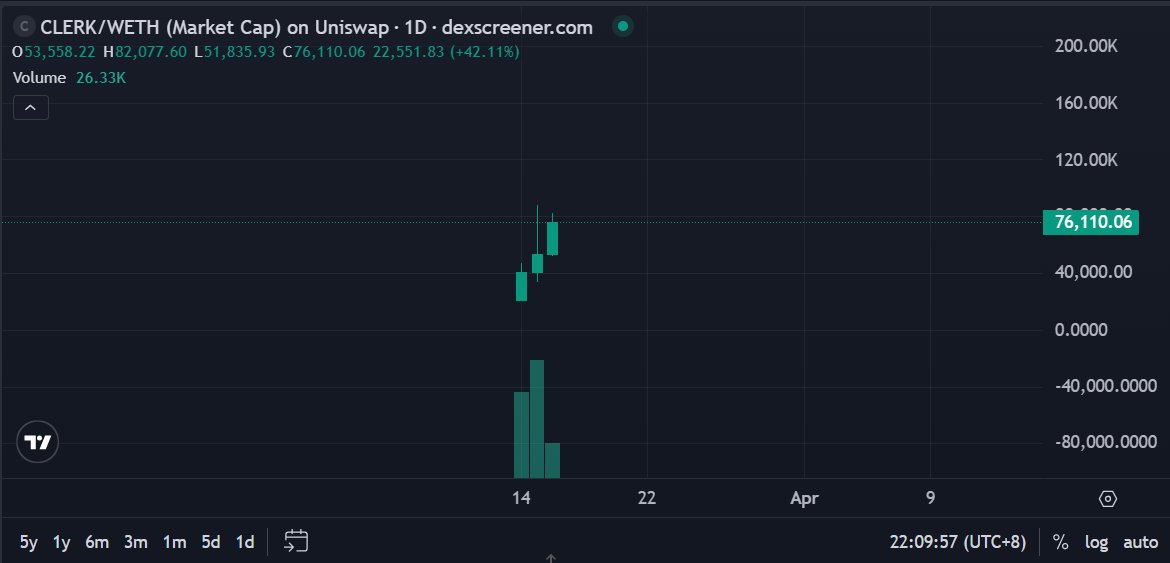Click the high value H82,077.60

pos(145,52)
